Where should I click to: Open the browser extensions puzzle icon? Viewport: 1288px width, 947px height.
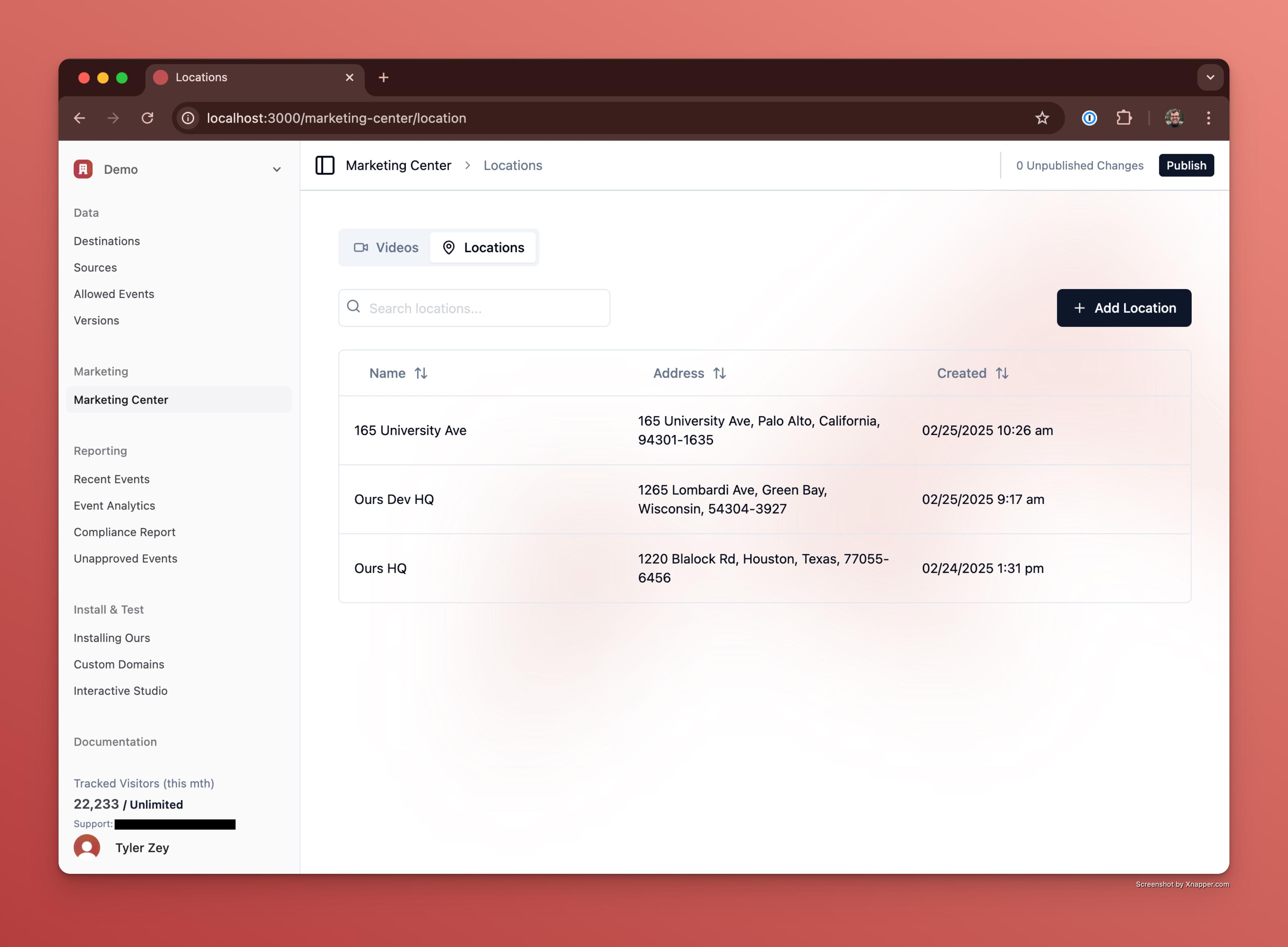pyautogui.click(x=1124, y=118)
